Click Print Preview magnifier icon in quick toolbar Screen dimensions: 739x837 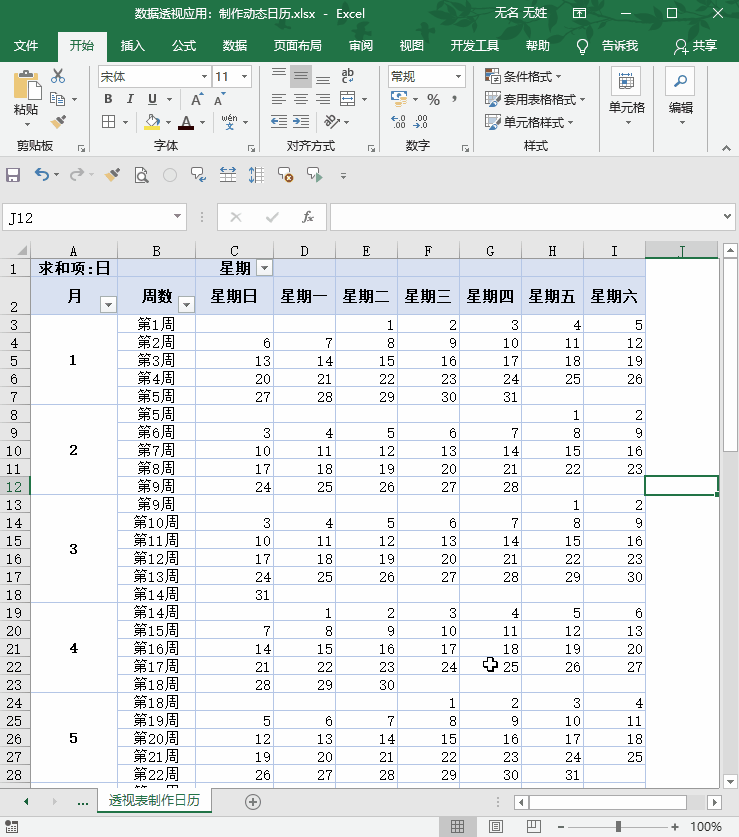141,175
